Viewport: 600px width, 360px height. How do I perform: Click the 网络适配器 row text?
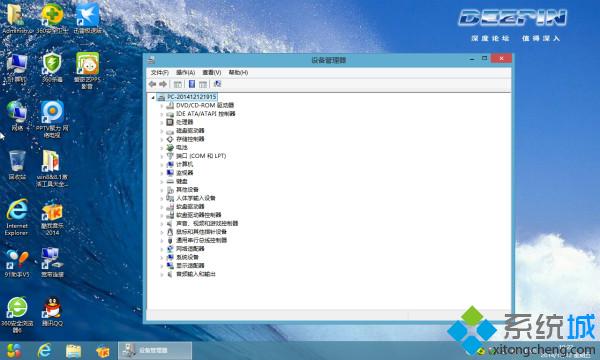(x=190, y=249)
